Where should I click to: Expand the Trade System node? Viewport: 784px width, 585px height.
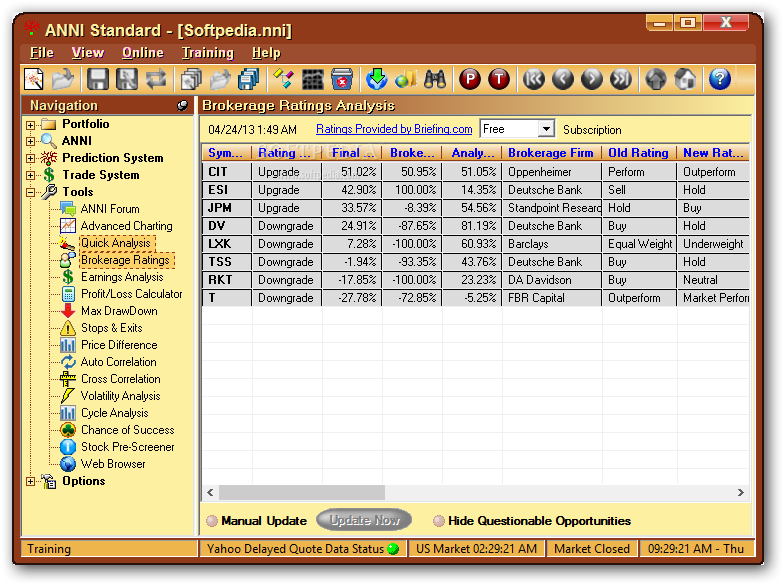(x=30, y=176)
